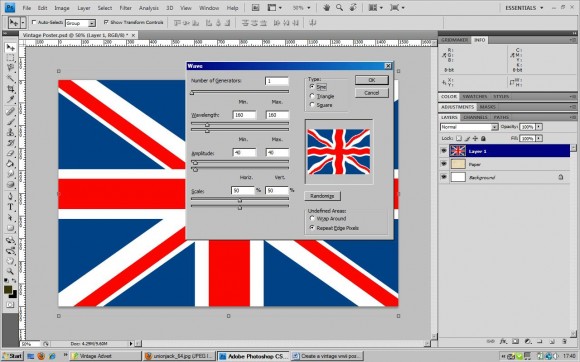
Task: Click the Randomize button
Action: tap(322, 196)
